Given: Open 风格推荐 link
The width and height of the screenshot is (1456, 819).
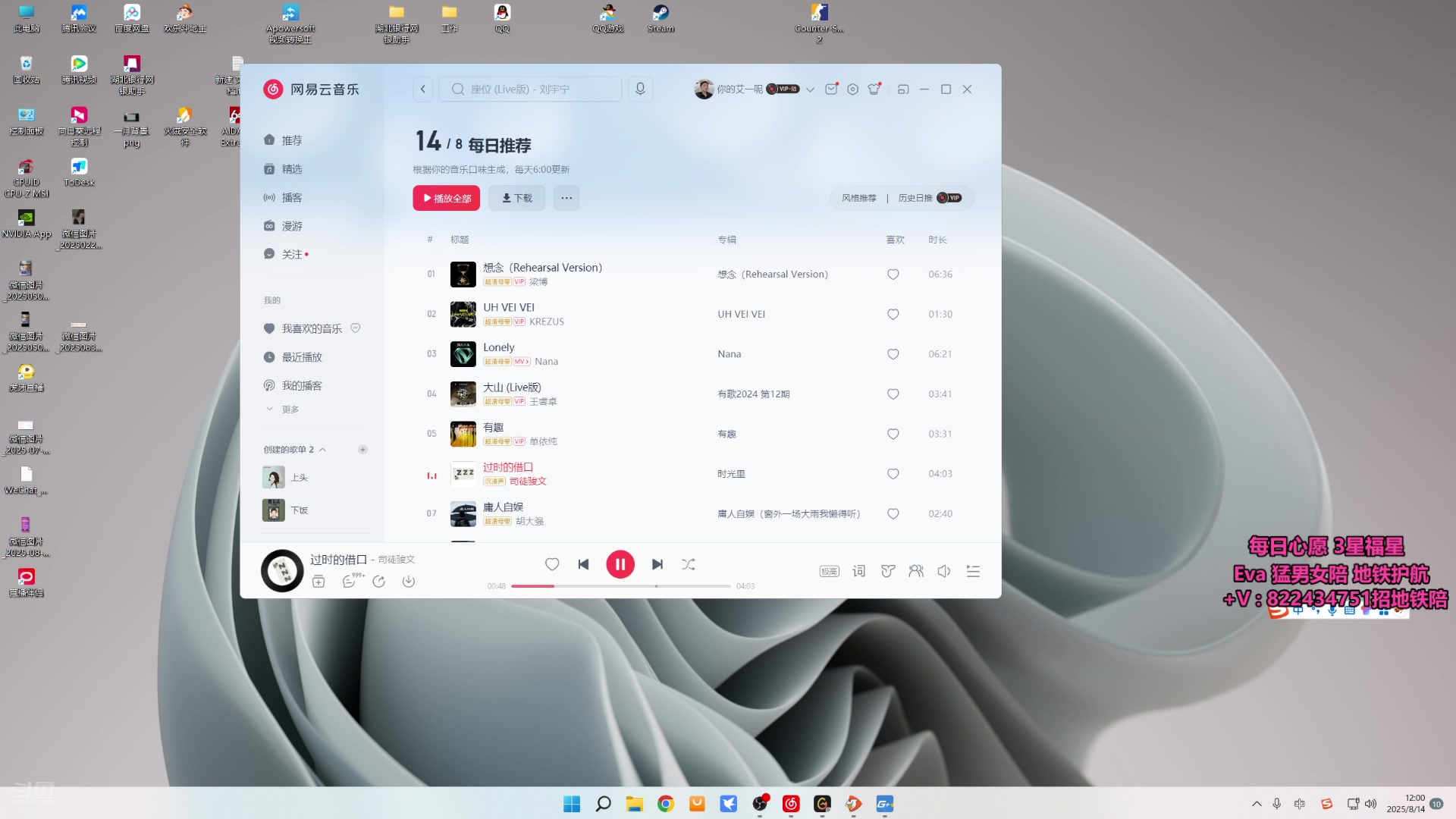Looking at the screenshot, I should click(x=858, y=198).
